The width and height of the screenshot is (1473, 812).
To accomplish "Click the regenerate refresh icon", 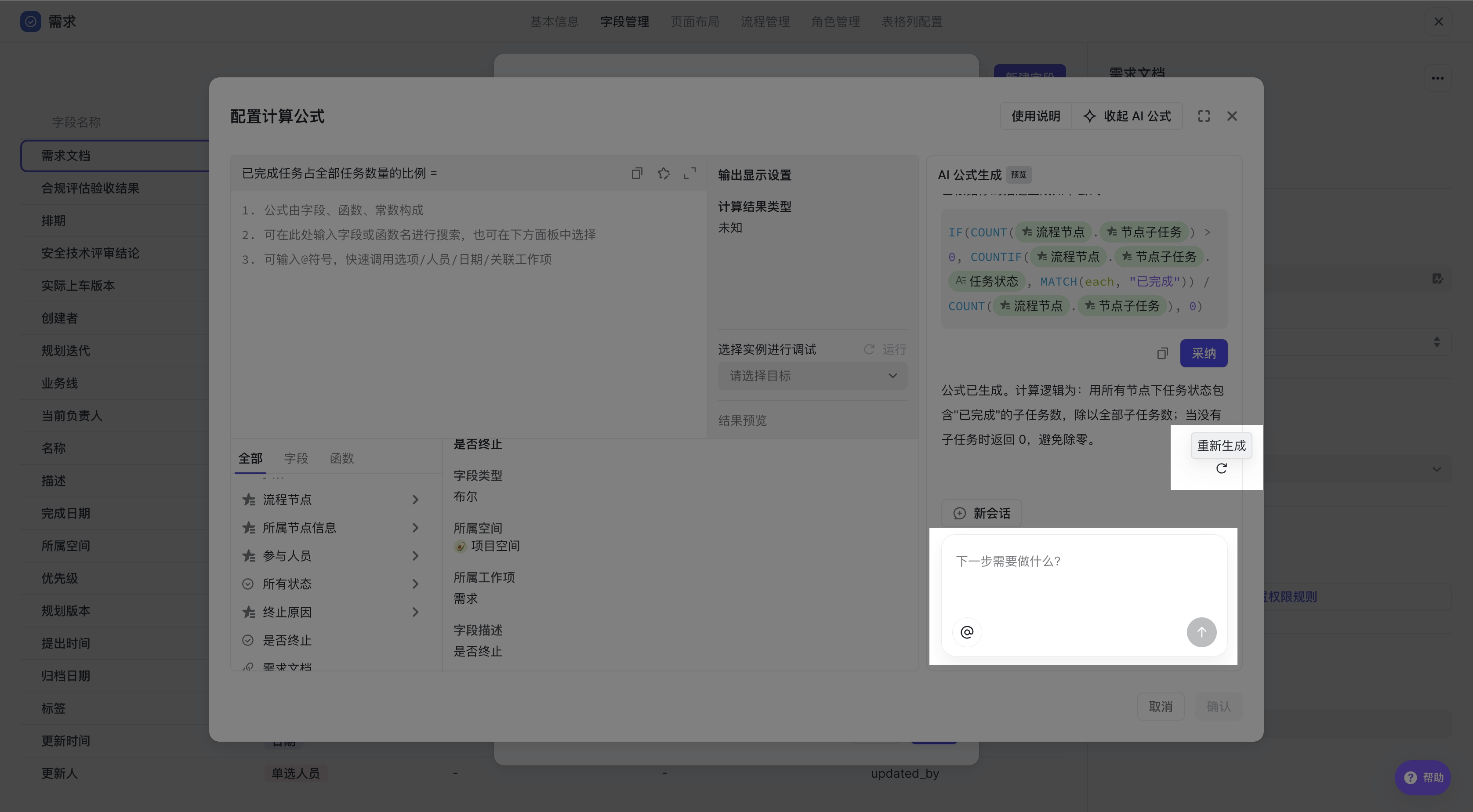I will pyautogui.click(x=1221, y=468).
